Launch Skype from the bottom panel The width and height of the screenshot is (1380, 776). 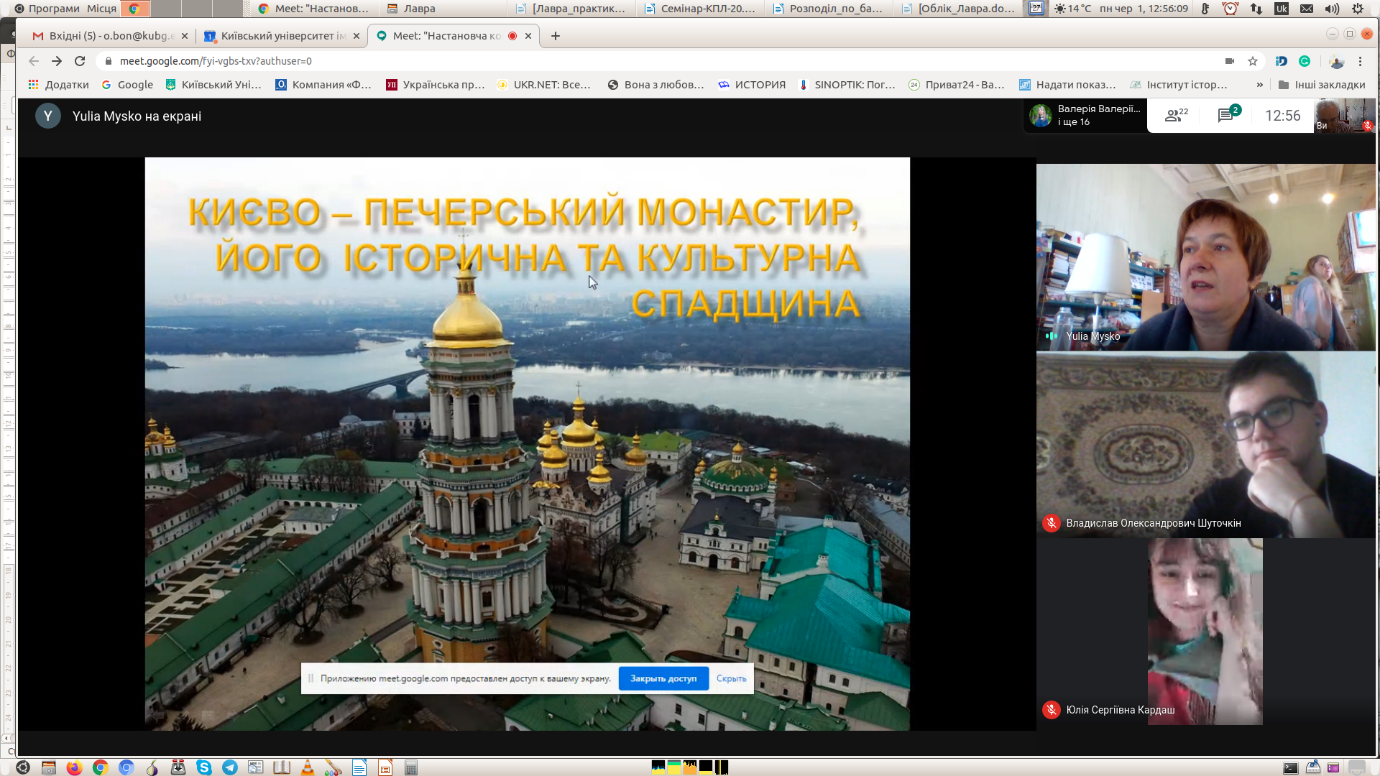[x=204, y=768]
